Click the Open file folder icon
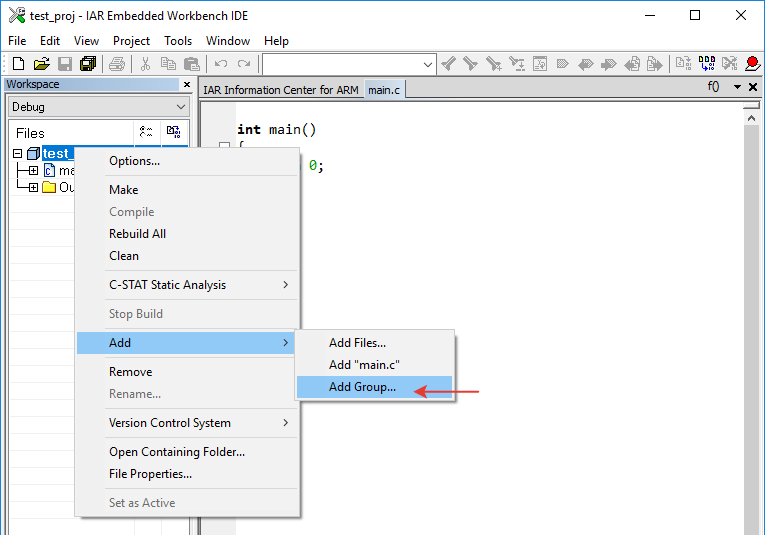The height and width of the screenshot is (535, 765). point(41,64)
